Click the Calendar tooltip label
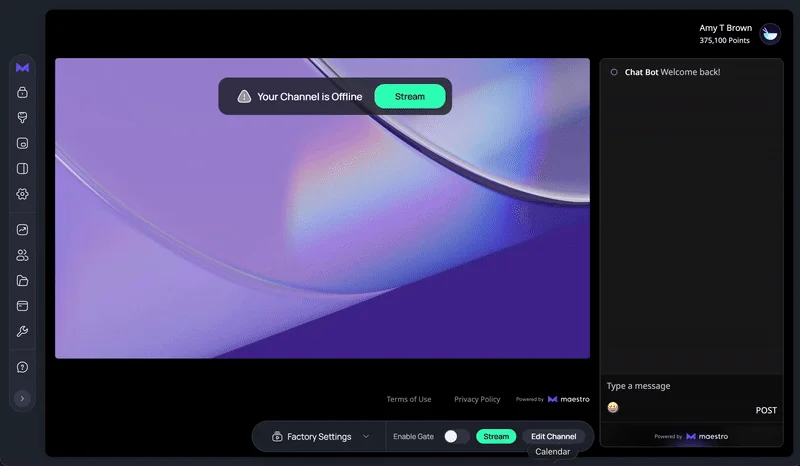The height and width of the screenshot is (466, 800). 553,452
